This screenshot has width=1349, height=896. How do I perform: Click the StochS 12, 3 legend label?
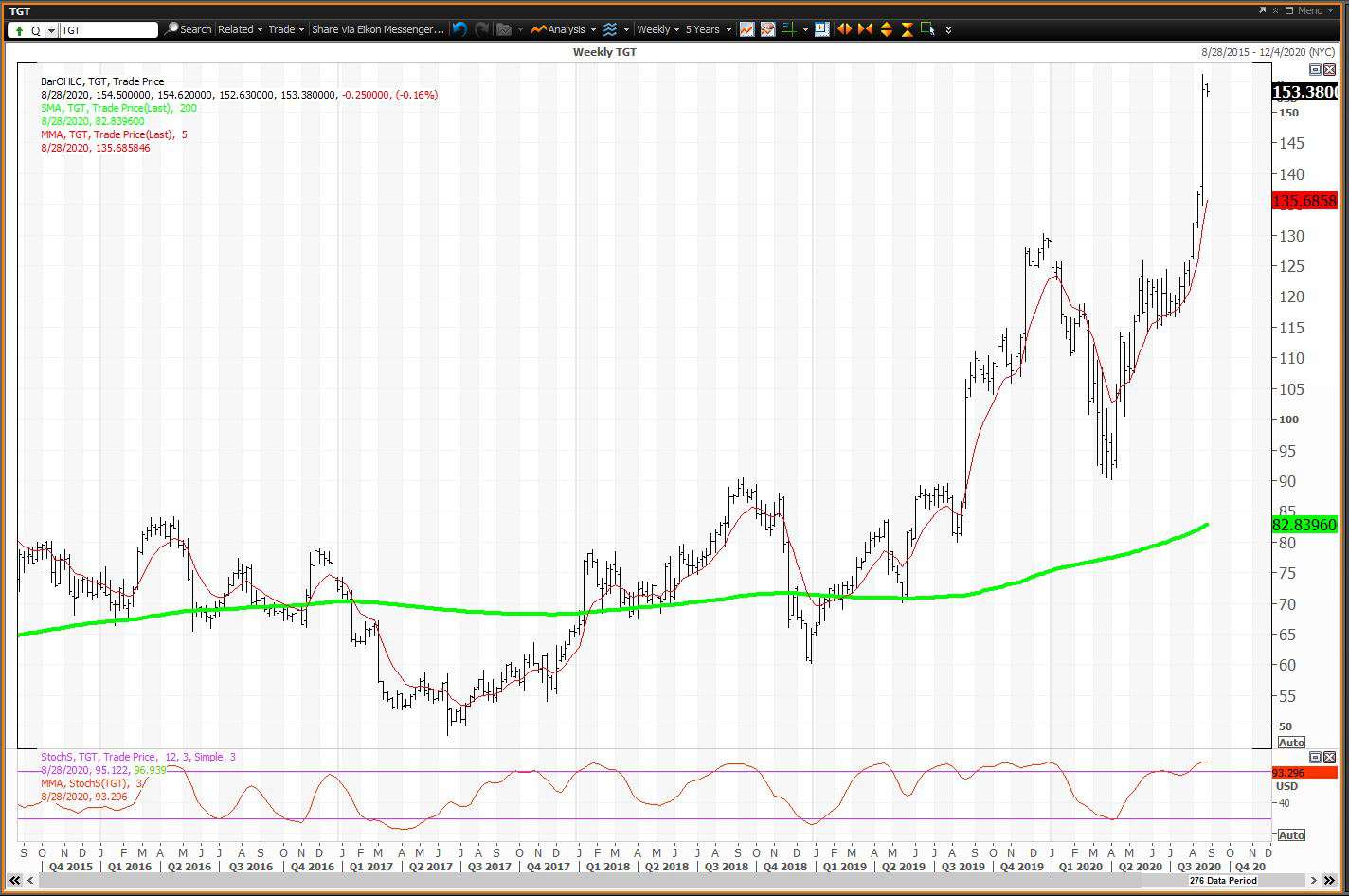click(138, 758)
